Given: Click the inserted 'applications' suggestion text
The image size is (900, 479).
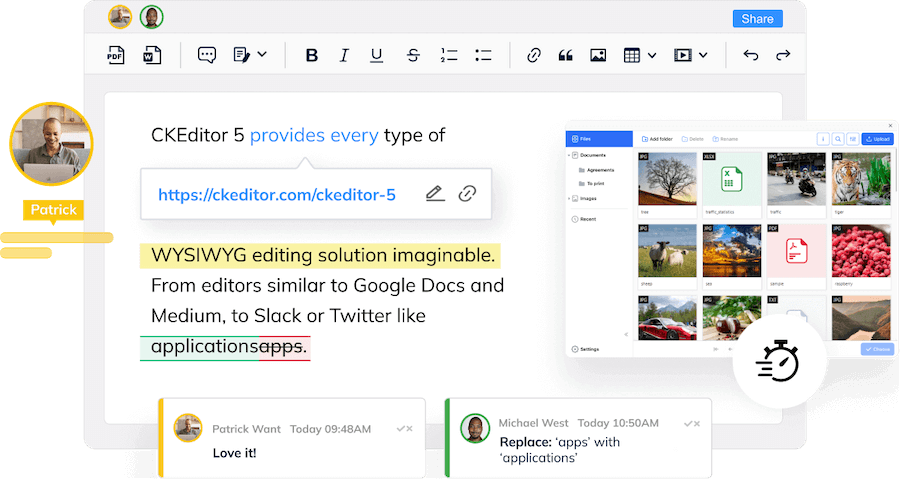Looking at the screenshot, I should coord(205,347).
